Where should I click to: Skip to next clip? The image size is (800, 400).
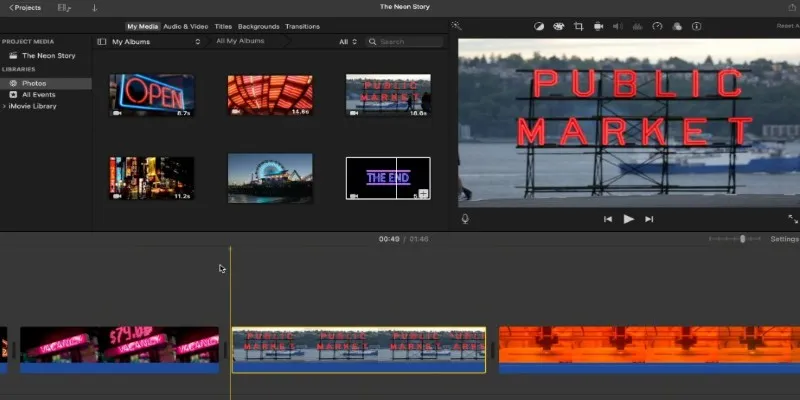pyautogui.click(x=649, y=219)
